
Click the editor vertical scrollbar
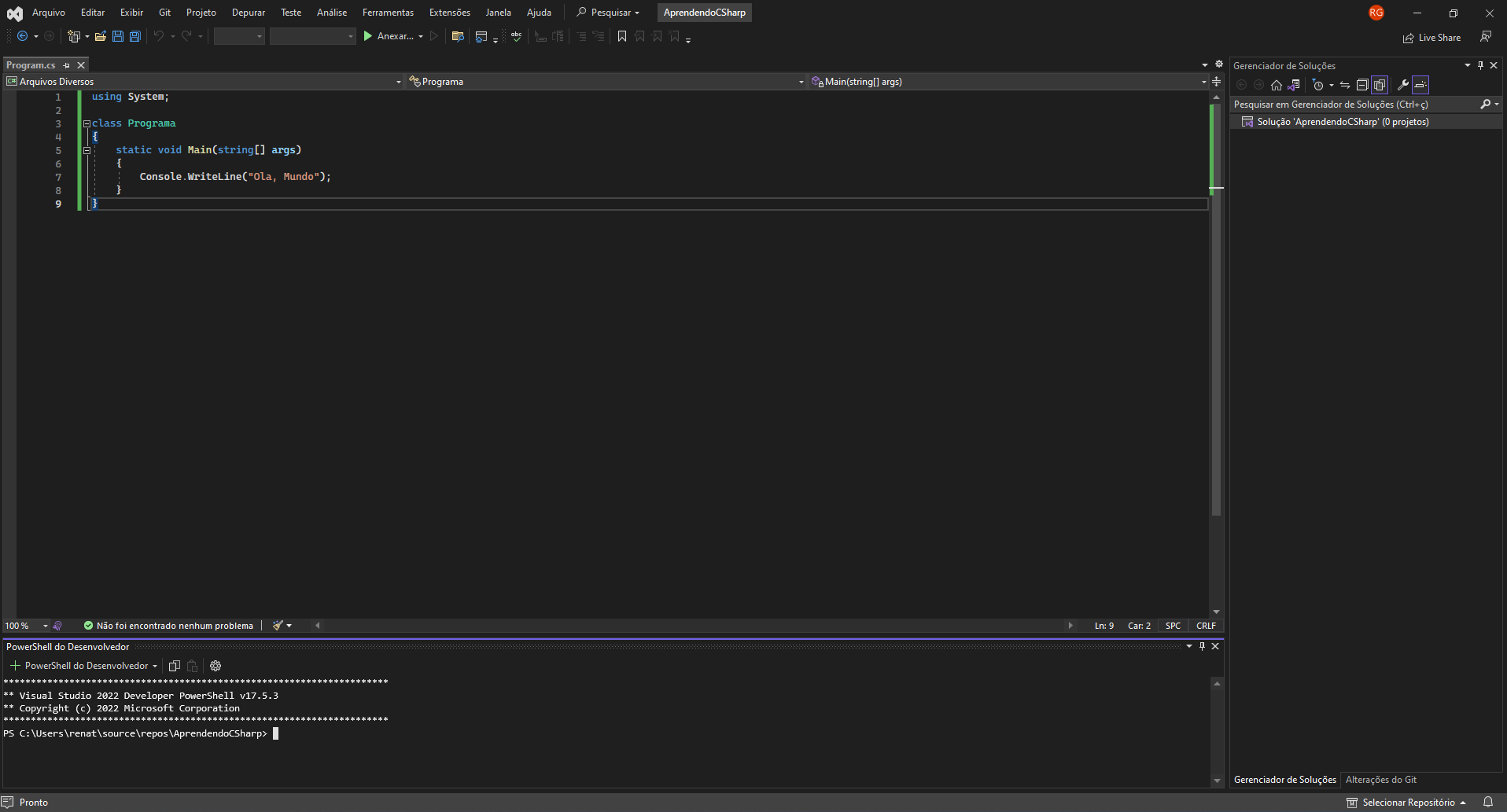[1217, 309]
